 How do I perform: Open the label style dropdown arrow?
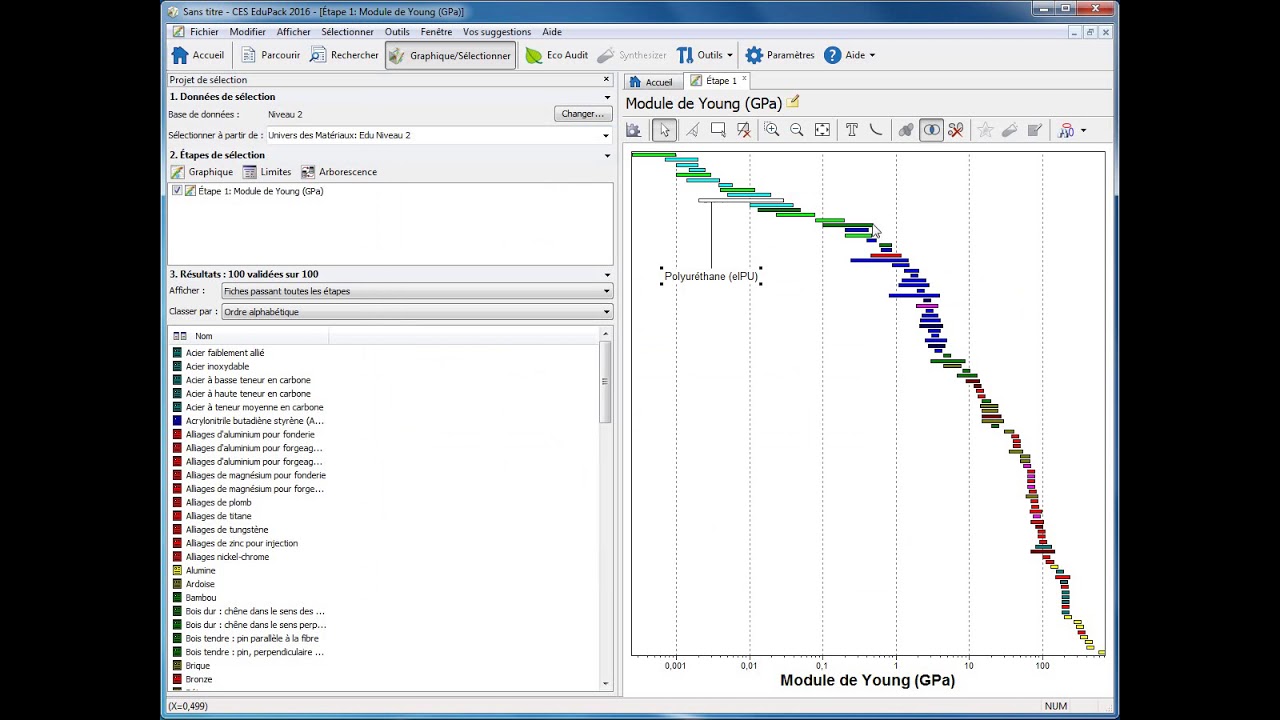click(x=1083, y=131)
